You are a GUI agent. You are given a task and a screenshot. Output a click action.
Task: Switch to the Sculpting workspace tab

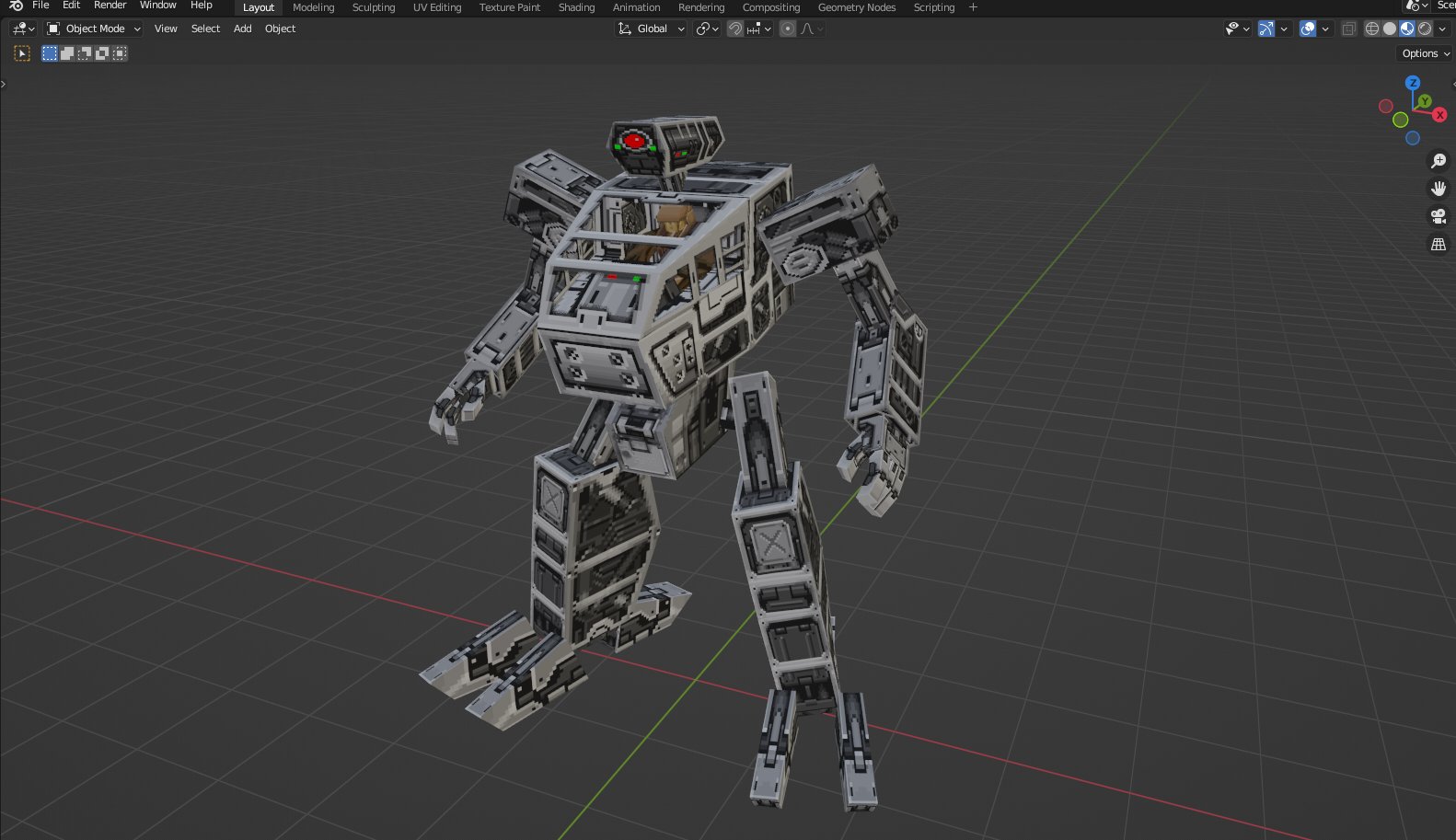click(x=374, y=7)
